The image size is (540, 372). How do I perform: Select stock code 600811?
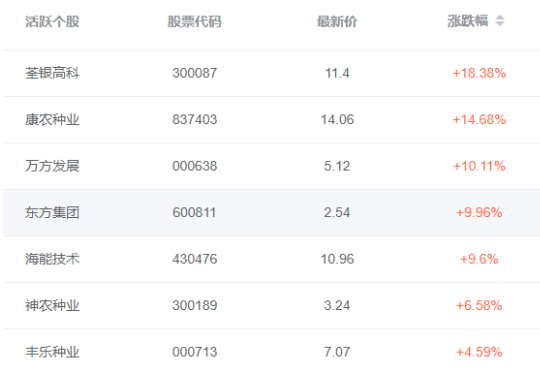point(194,213)
